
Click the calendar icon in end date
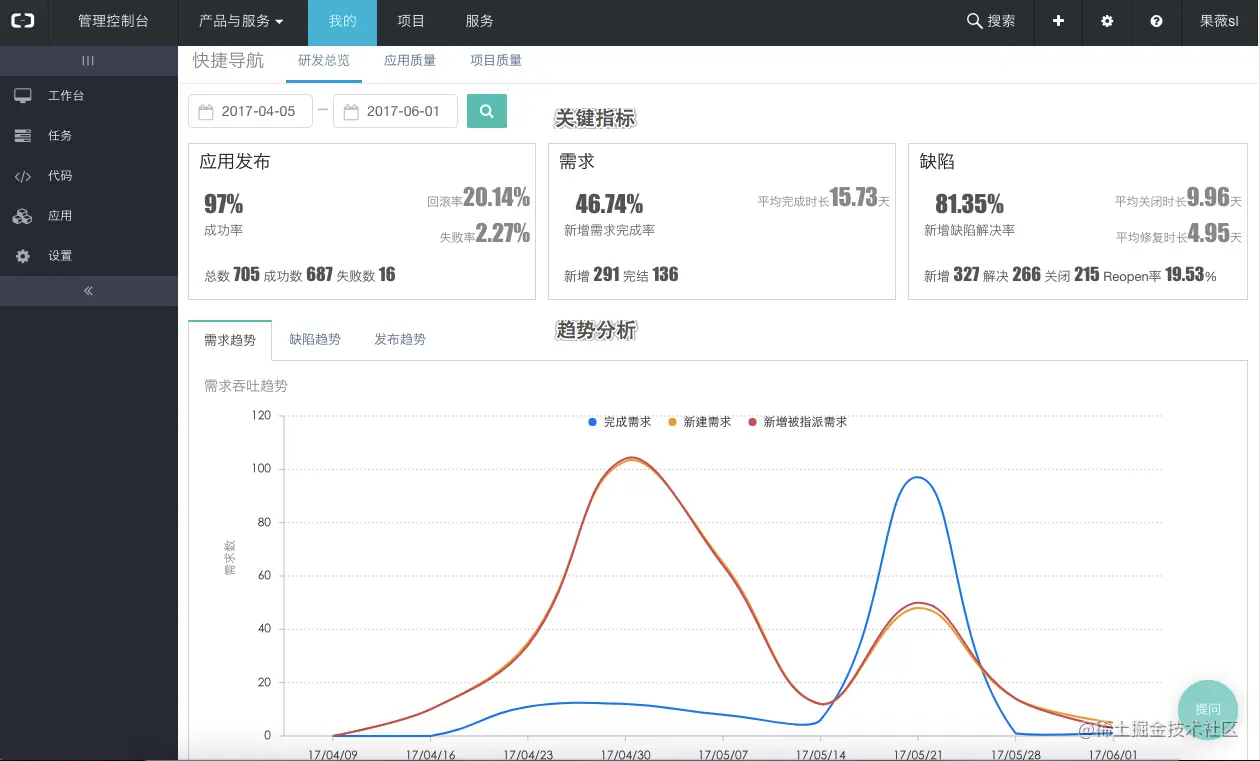[x=351, y=111]
